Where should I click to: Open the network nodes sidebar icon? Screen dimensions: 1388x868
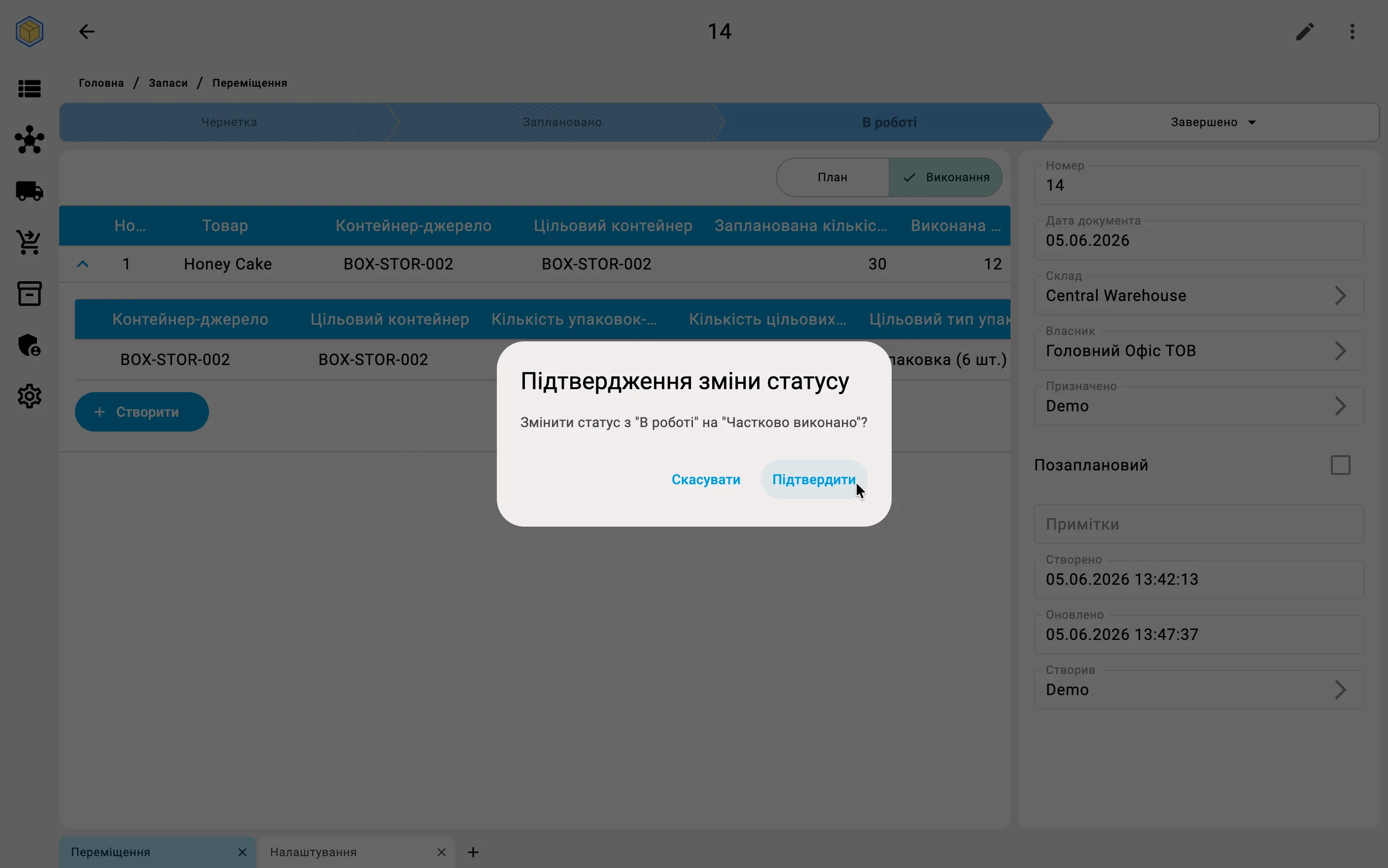[29, 139]
